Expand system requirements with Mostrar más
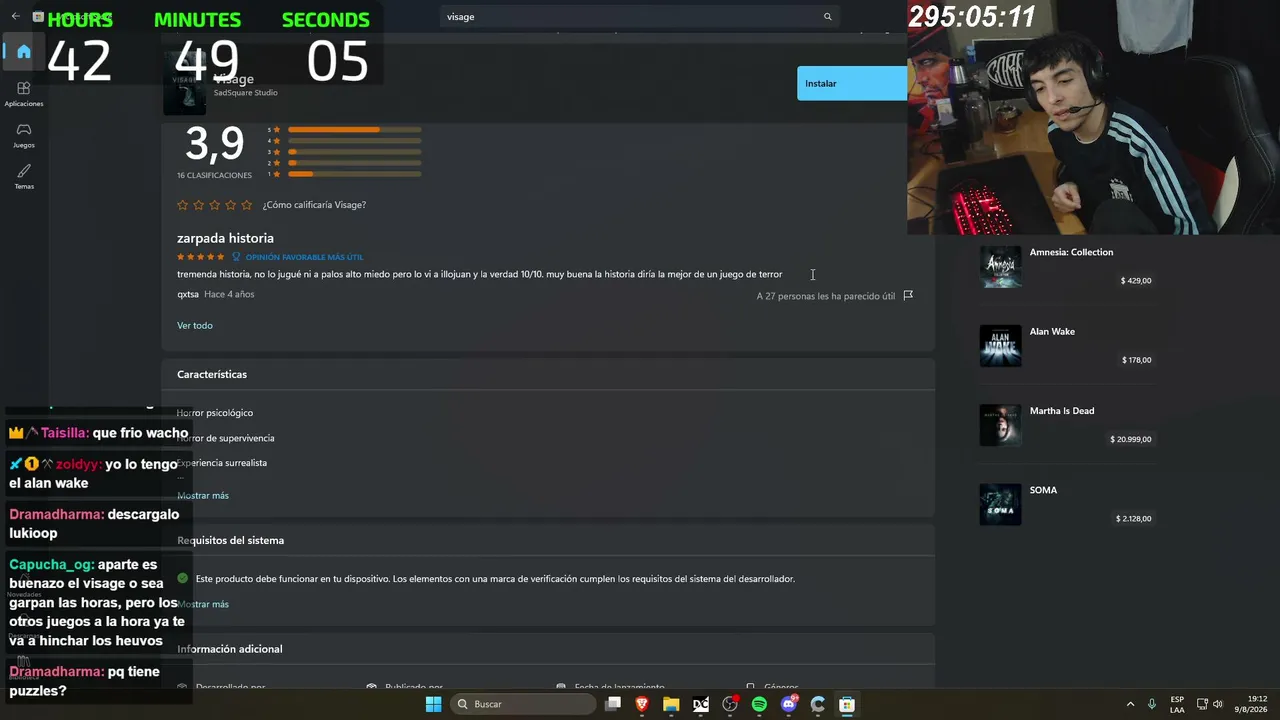This screenshot has height=720, width=1280. click(203, 604)
